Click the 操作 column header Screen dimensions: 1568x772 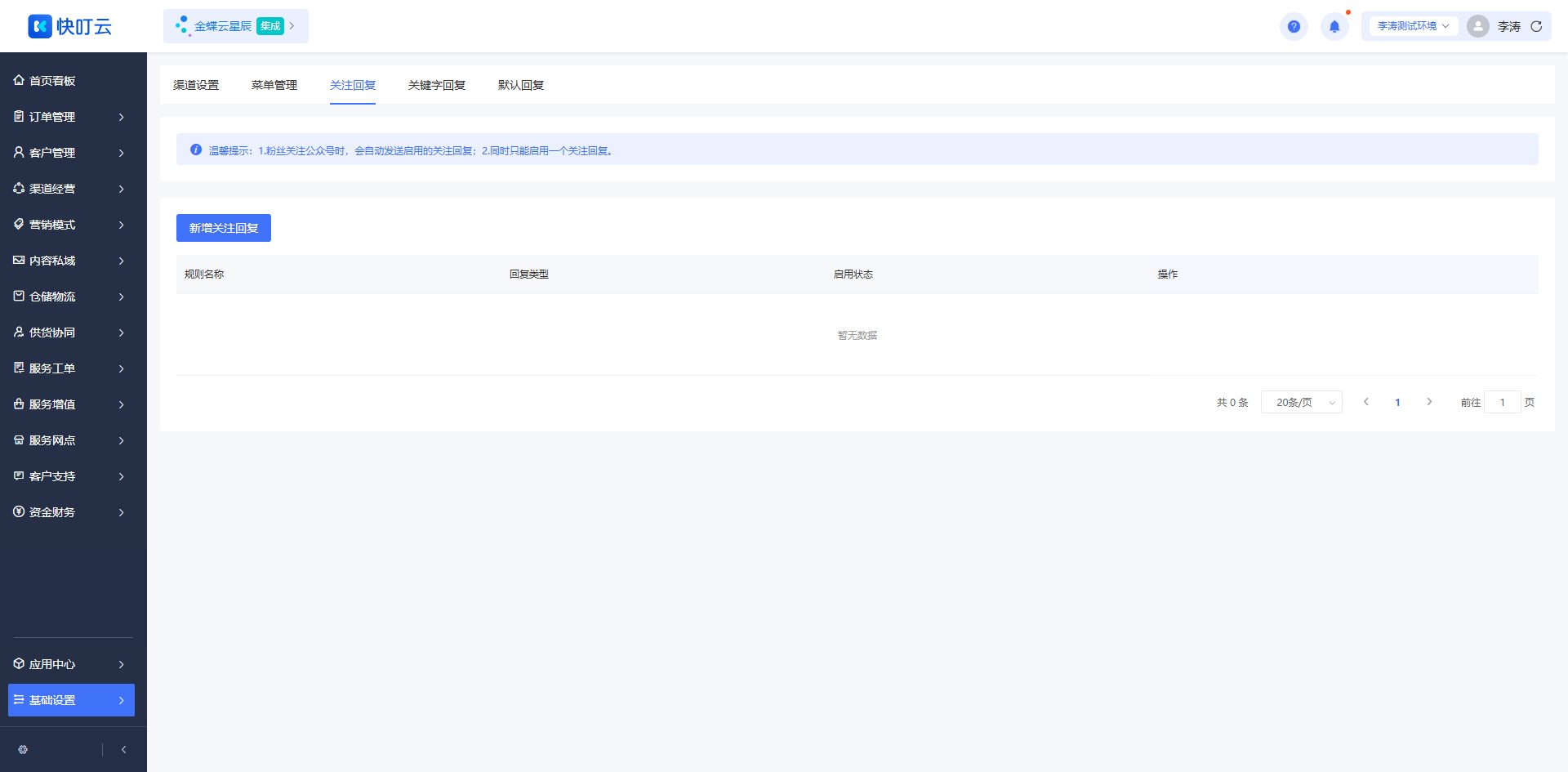point(1168,274)
